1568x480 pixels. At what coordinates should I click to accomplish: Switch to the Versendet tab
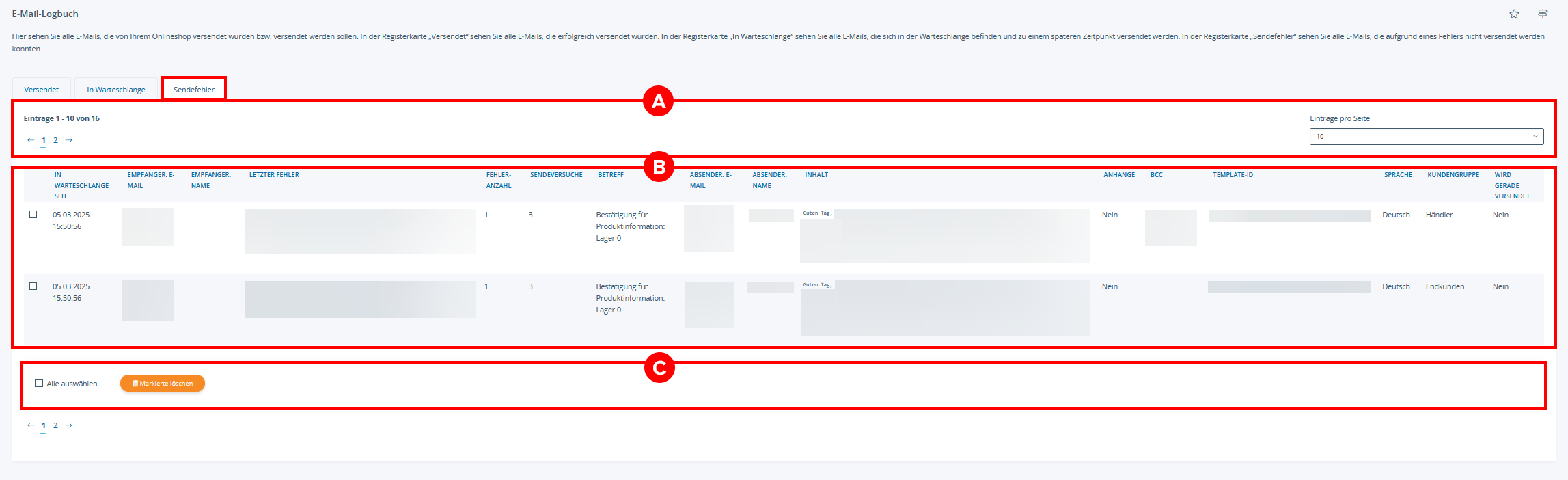[42, 90]
